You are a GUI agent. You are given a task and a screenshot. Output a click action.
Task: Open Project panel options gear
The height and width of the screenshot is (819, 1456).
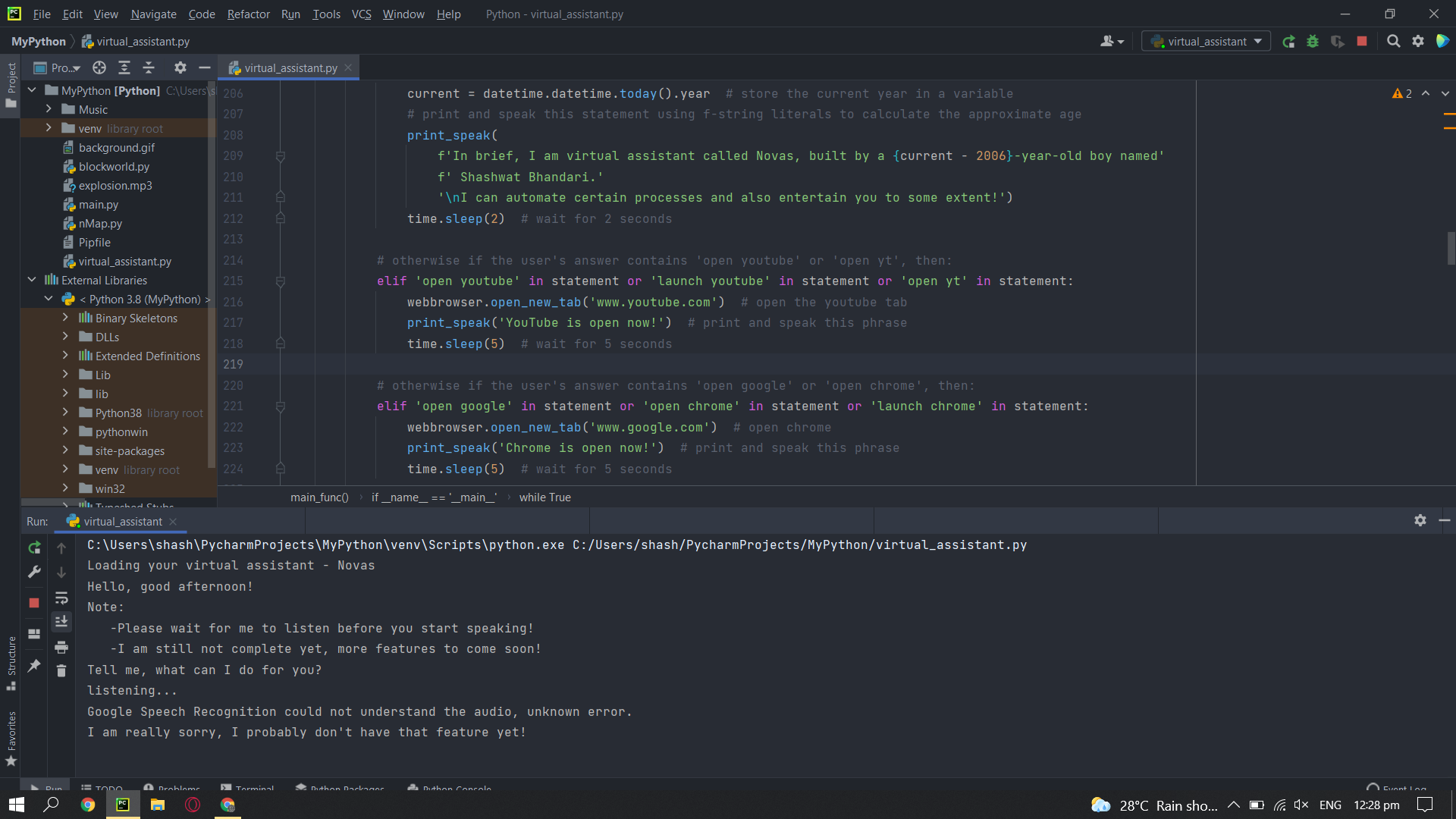(180, 67)
